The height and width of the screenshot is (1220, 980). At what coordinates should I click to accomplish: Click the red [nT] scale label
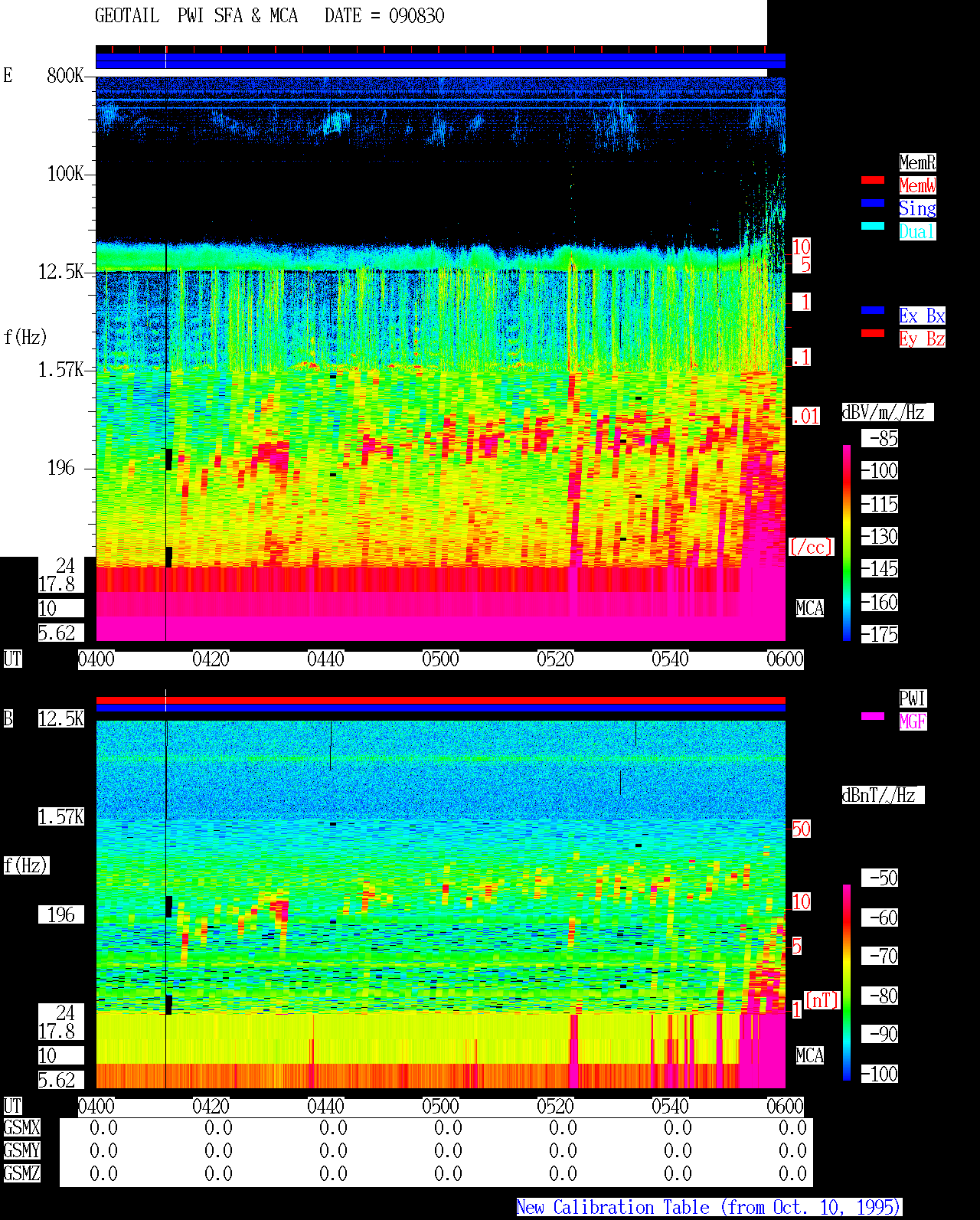point(822,1000)
